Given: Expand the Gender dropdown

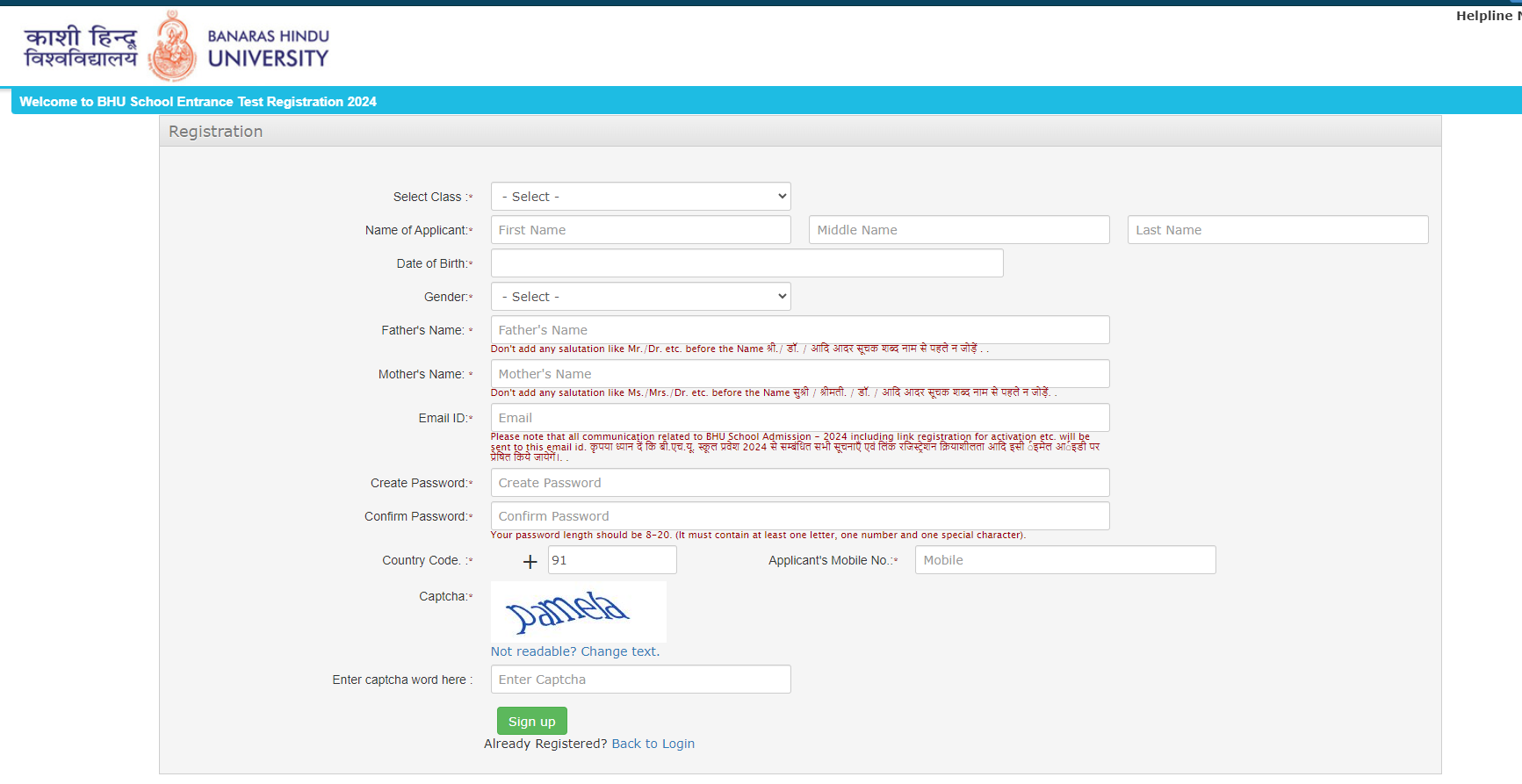Looking at the screenshot, I should tap(640, 297).
